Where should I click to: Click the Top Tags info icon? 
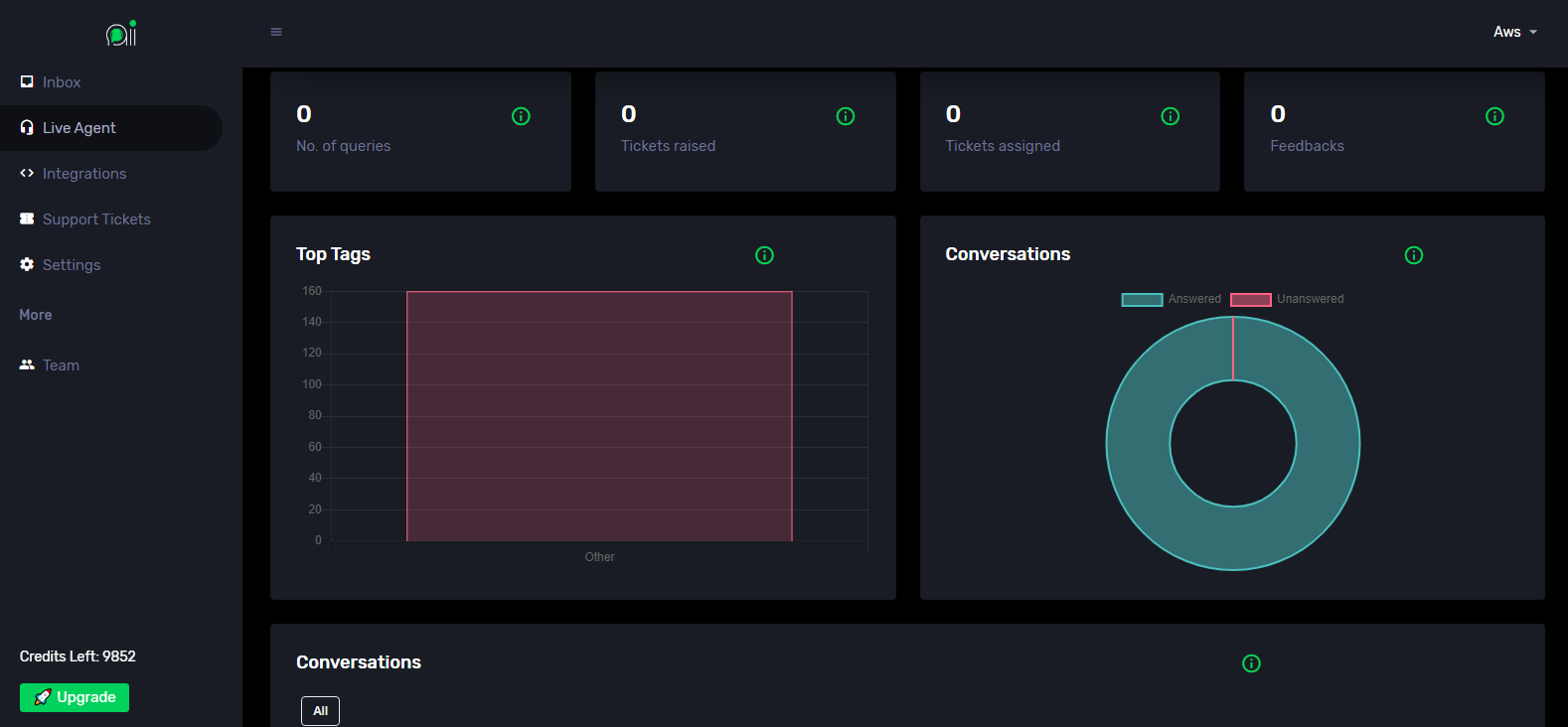[764, 255]
